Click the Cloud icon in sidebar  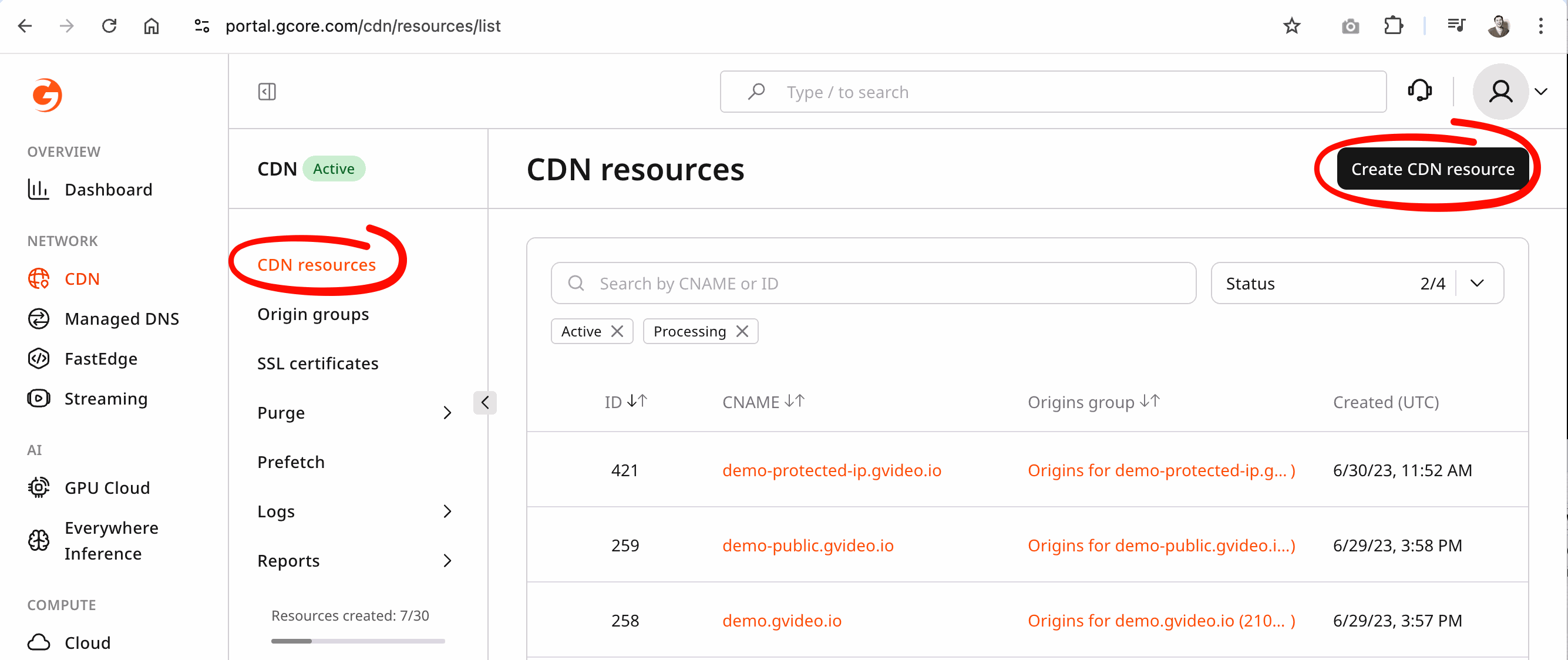tap(38, 642)
